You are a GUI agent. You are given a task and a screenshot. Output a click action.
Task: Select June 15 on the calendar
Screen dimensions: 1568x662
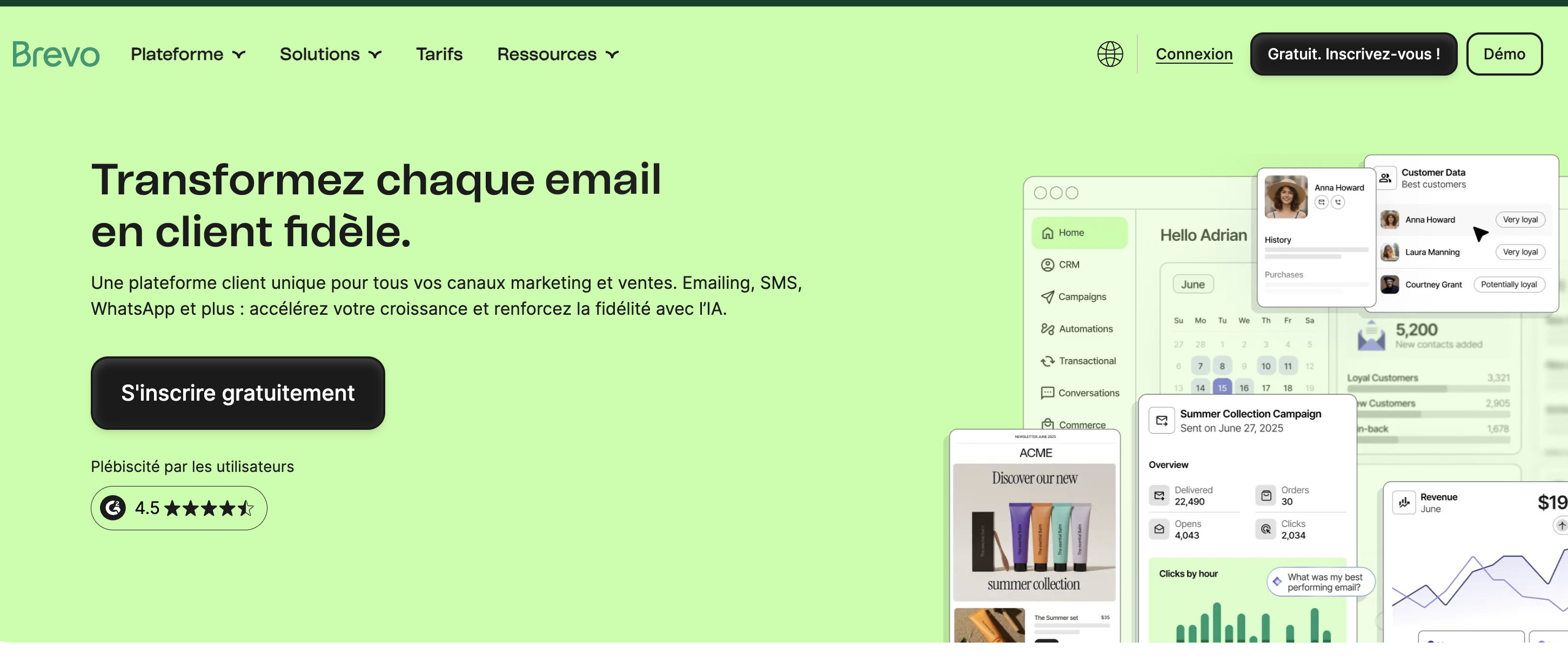(x=1222, y=387)
